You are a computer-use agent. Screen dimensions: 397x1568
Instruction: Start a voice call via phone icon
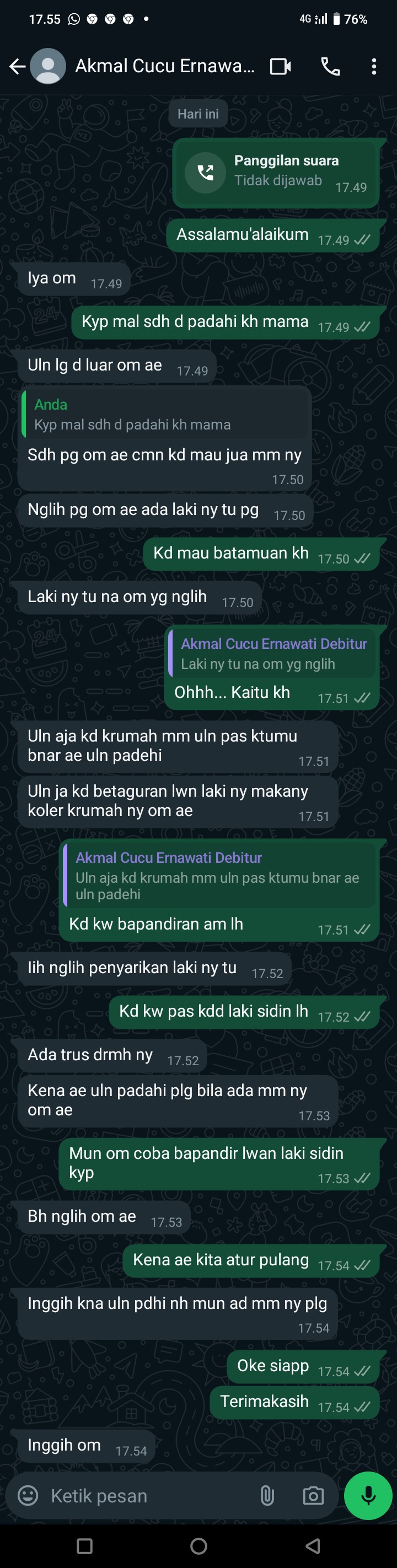pos(330,66)
